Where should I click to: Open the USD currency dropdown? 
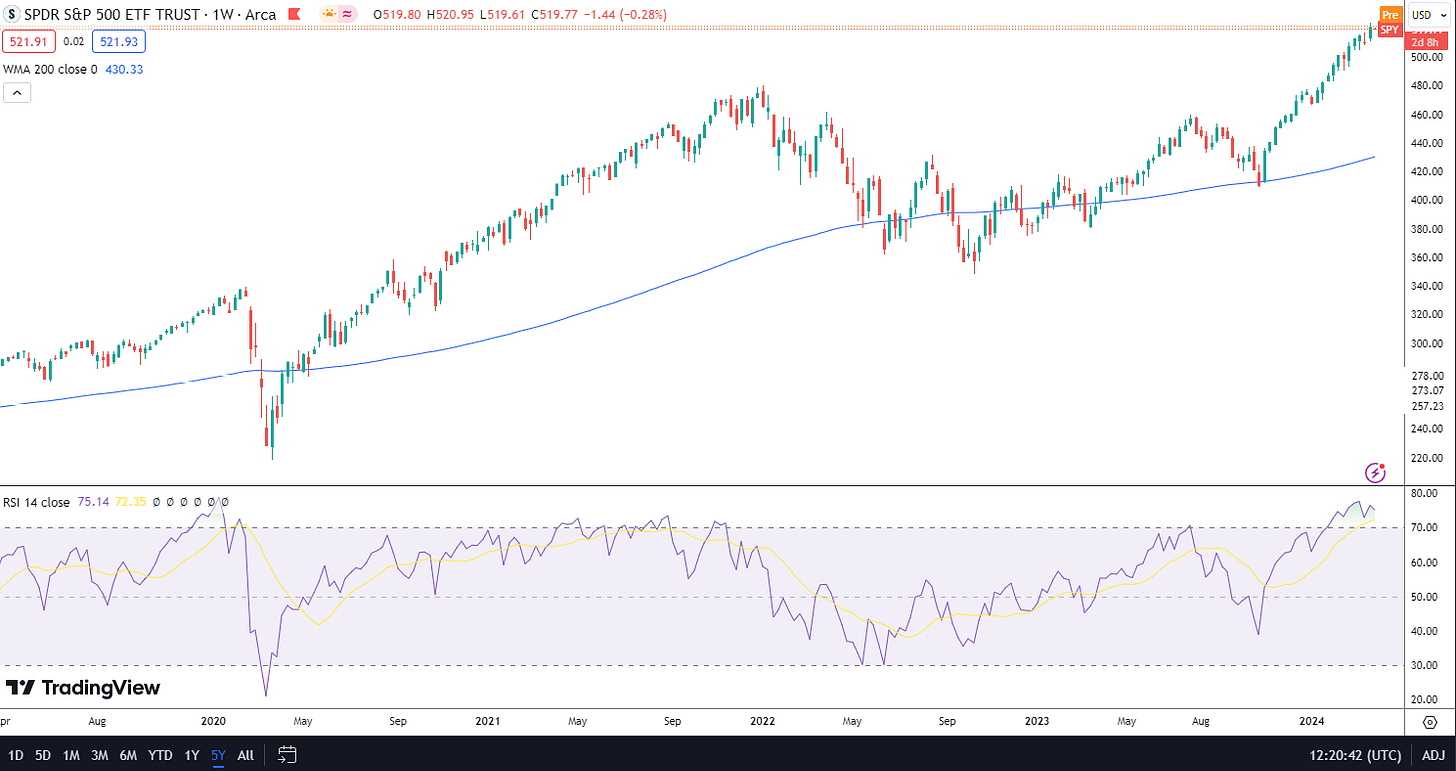pyautogui.click(x=1427, y=15)
